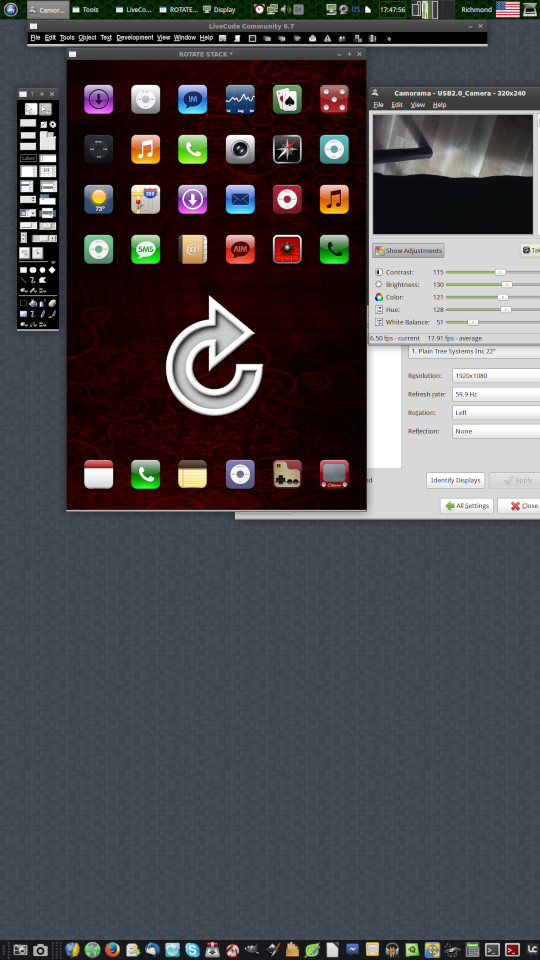This screenshot has height=960, width=540.
Task: Click the All Settings button
Action: [x=467, y=506]
